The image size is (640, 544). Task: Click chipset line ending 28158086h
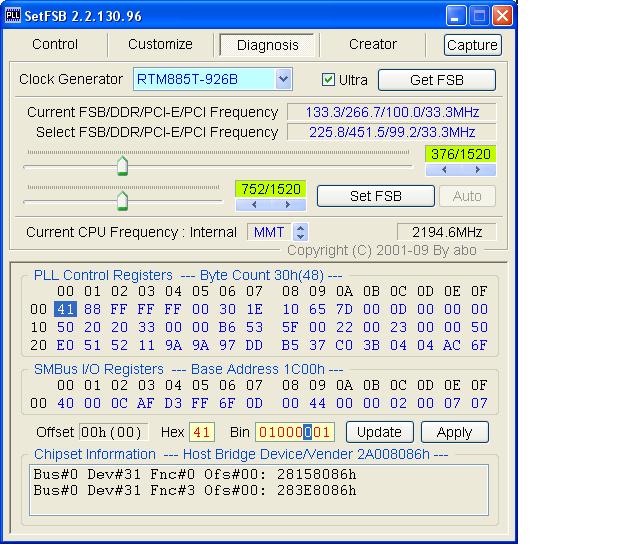pos(195,474)
